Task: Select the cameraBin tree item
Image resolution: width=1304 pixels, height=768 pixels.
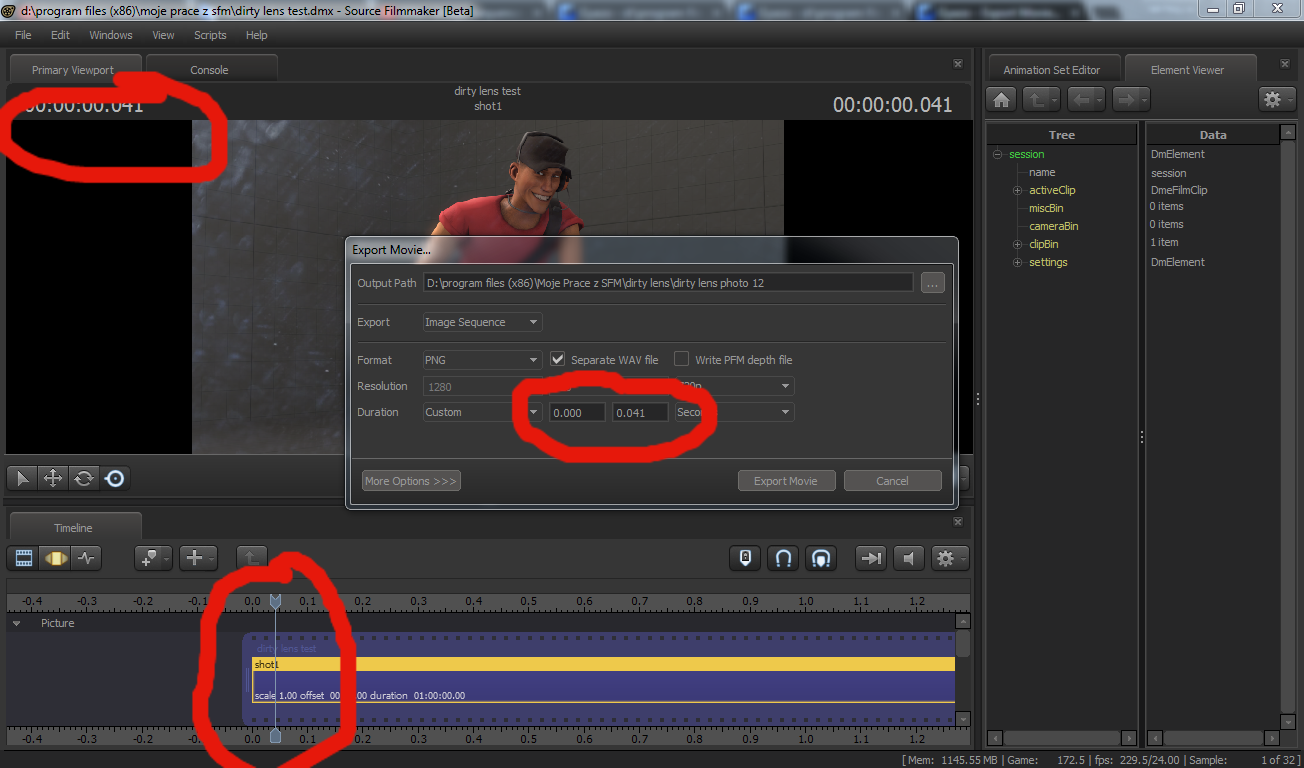Action: [x=1053, y=226]
